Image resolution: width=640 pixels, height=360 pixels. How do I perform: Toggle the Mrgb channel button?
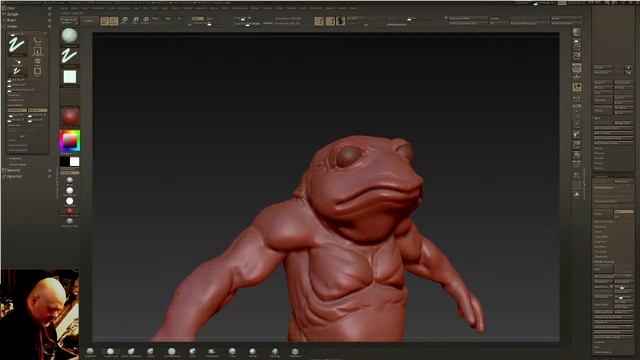point(156,18)
